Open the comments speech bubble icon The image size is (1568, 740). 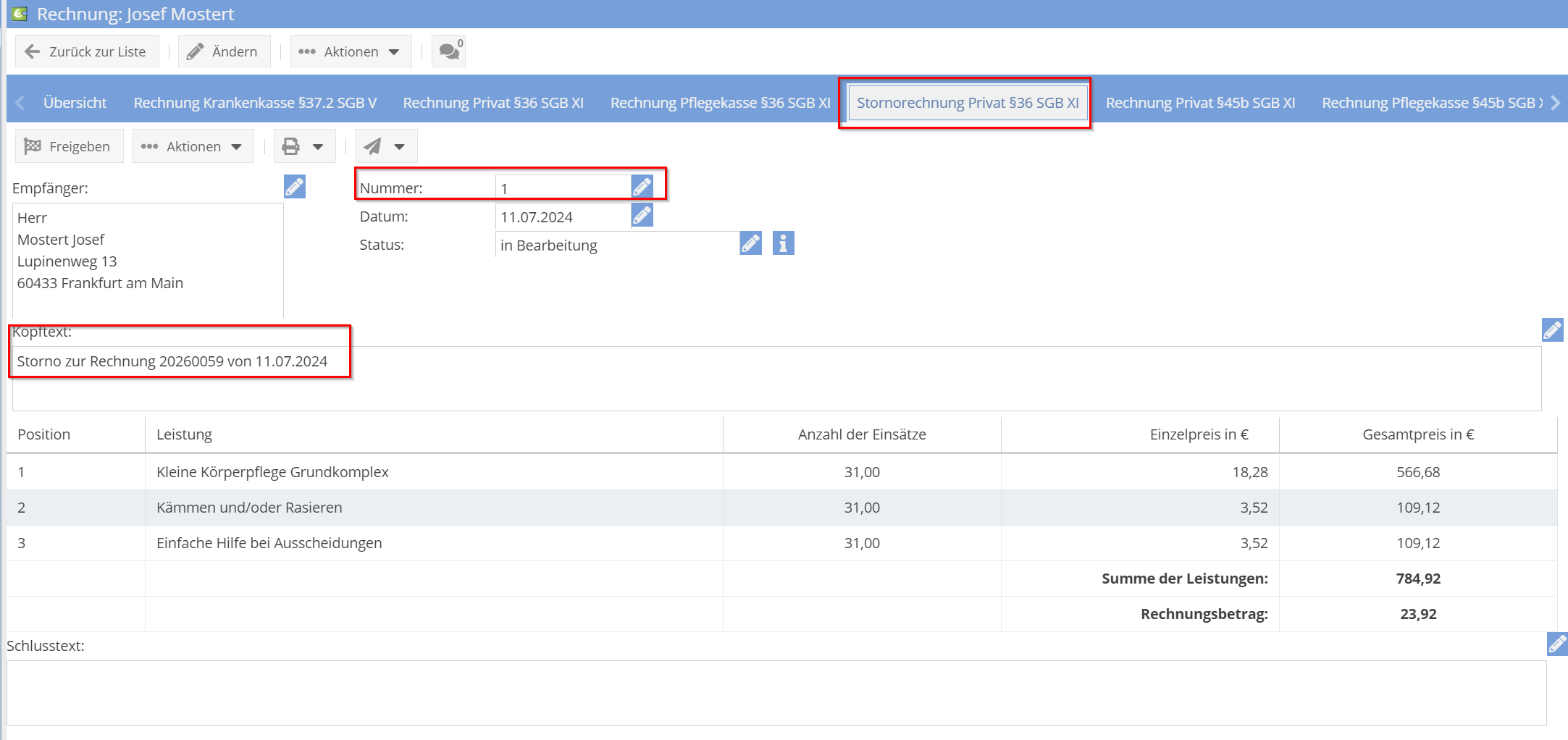click(x=449, y=51)
